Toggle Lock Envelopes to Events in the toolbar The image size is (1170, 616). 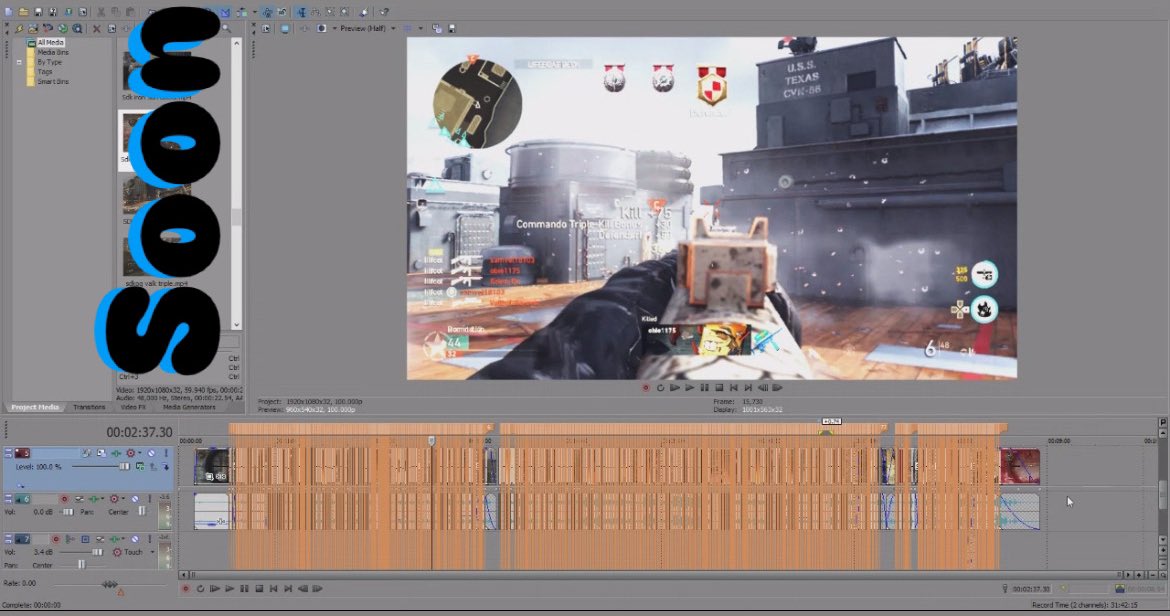point(267,12)
